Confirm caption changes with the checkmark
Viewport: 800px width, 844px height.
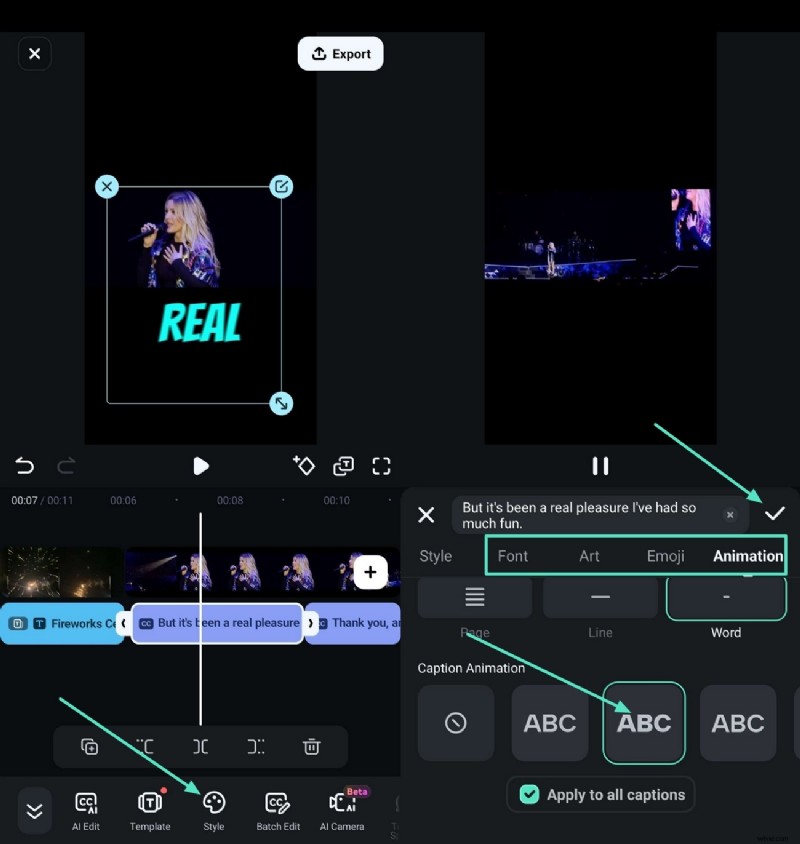[x=775, y=514]
